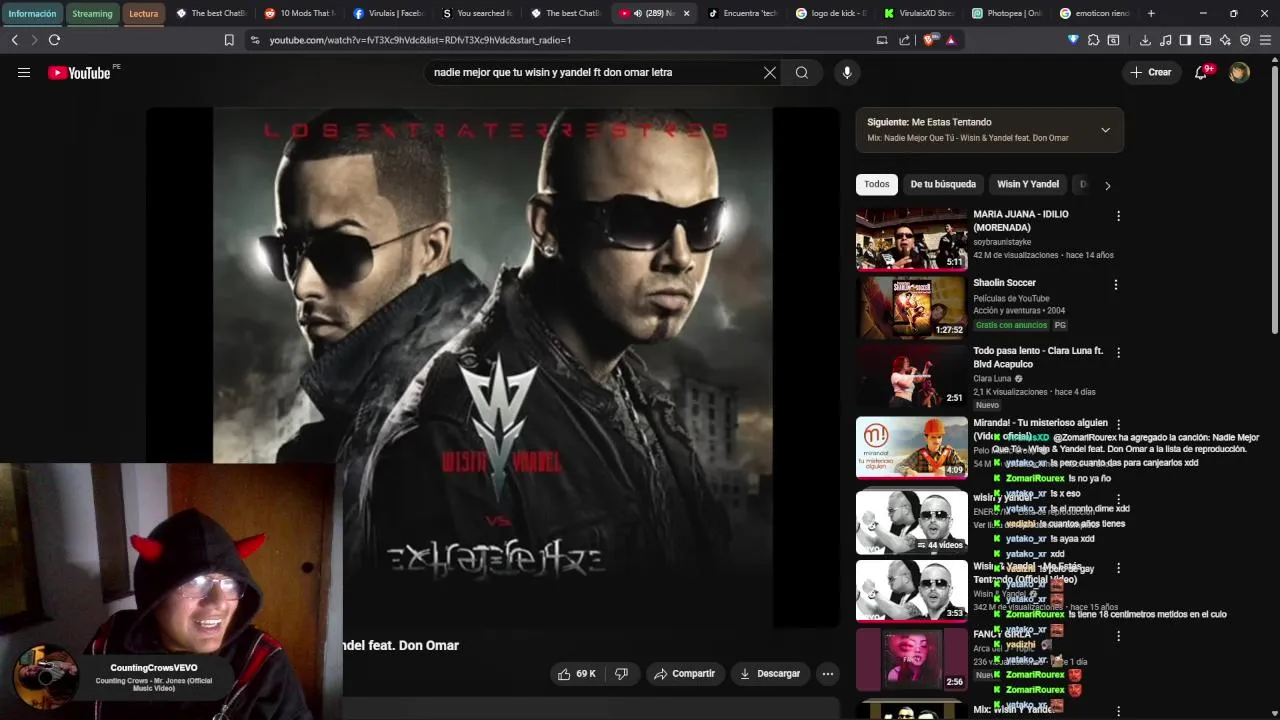The height and width of the screenshot is (720, 1280).
Task: Toggle the browser sidebar panel
Action: tap(1185, 40)
